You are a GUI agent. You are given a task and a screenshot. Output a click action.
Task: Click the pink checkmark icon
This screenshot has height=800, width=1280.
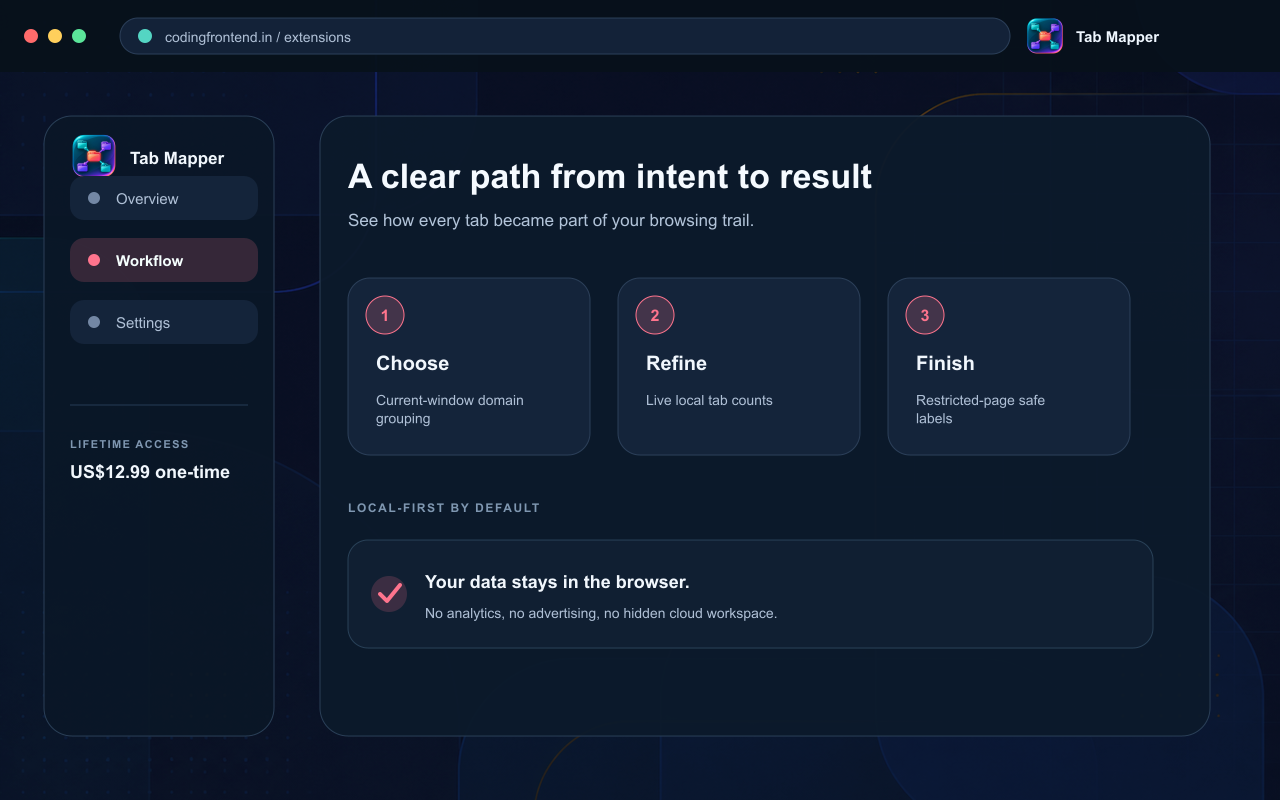(x=389, y=594)
